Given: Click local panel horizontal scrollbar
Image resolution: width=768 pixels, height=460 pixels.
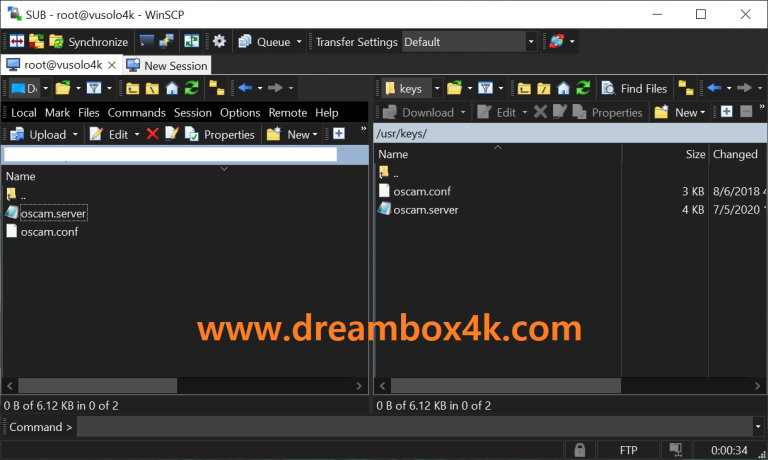Looking at the screenshot, I should (x=97, y=386).
